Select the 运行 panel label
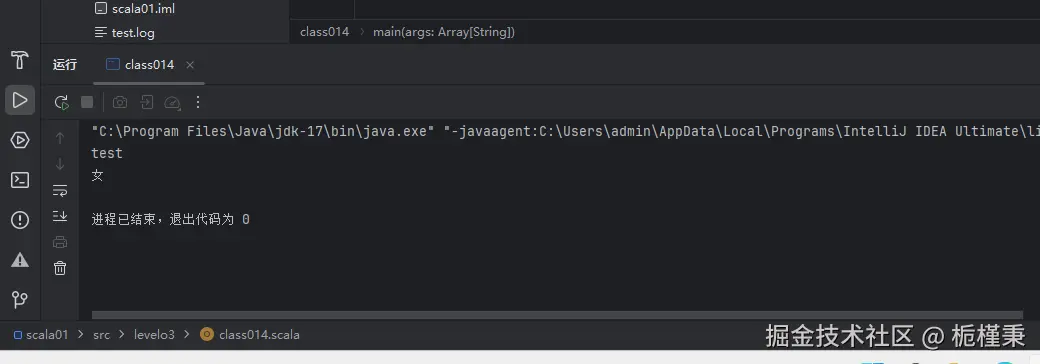This screenshot has width=1040, height=364. pos(65,64)
